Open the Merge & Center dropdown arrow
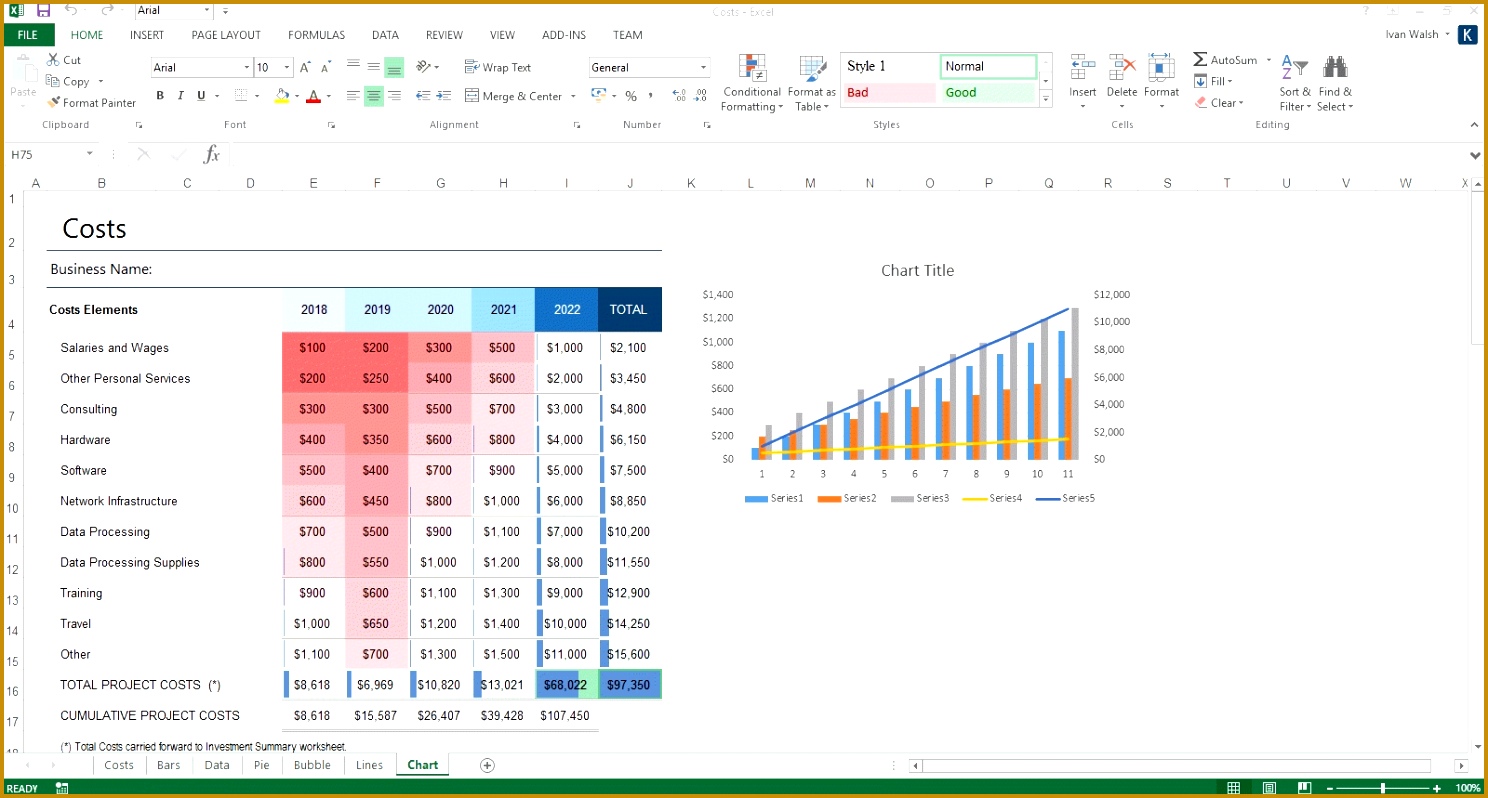Image resolution: width=1488 pixels, height=798 pixels. click(x=573, y=96)
